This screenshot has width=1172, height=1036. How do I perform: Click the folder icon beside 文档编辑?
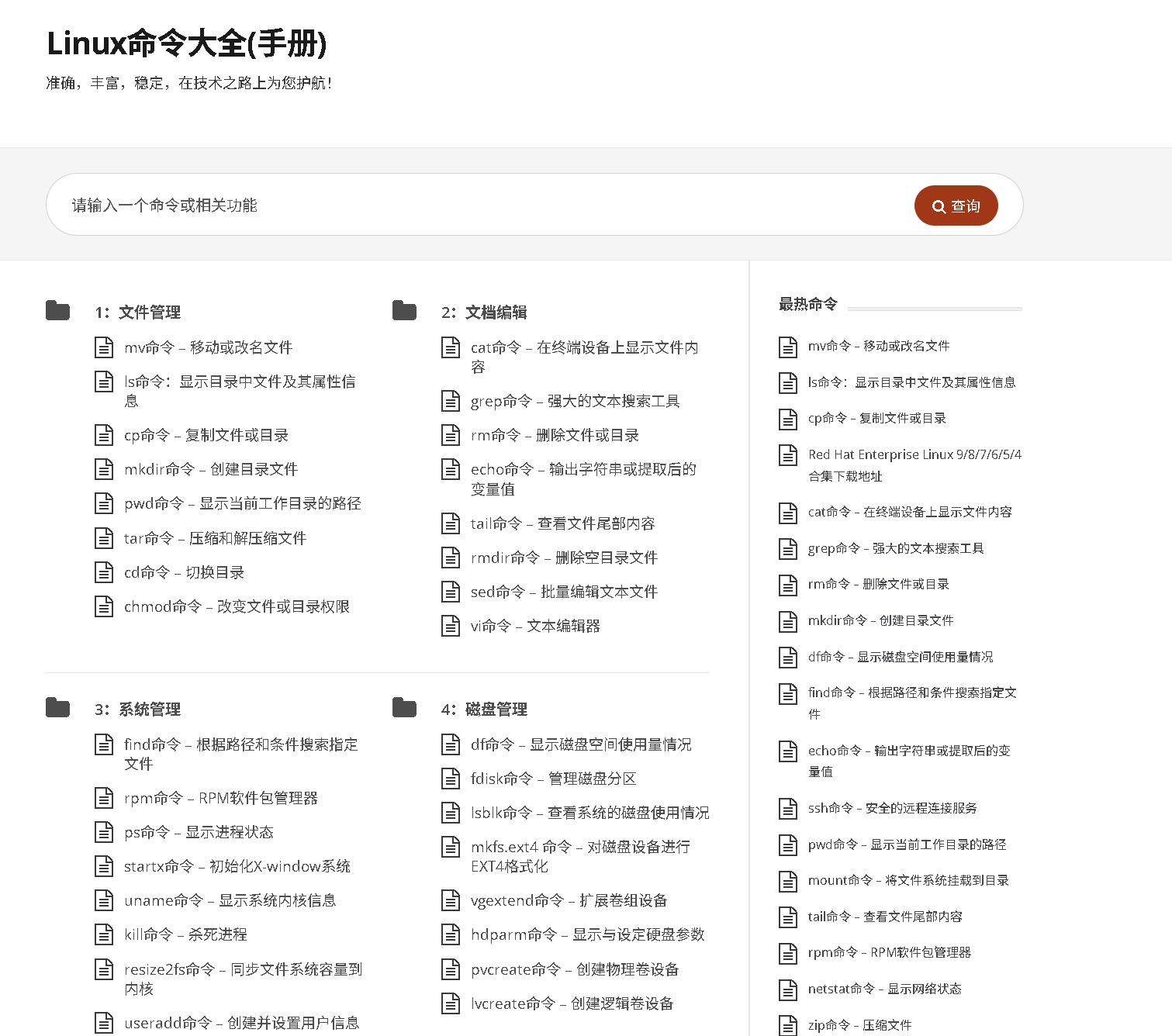tap(404, 311)
